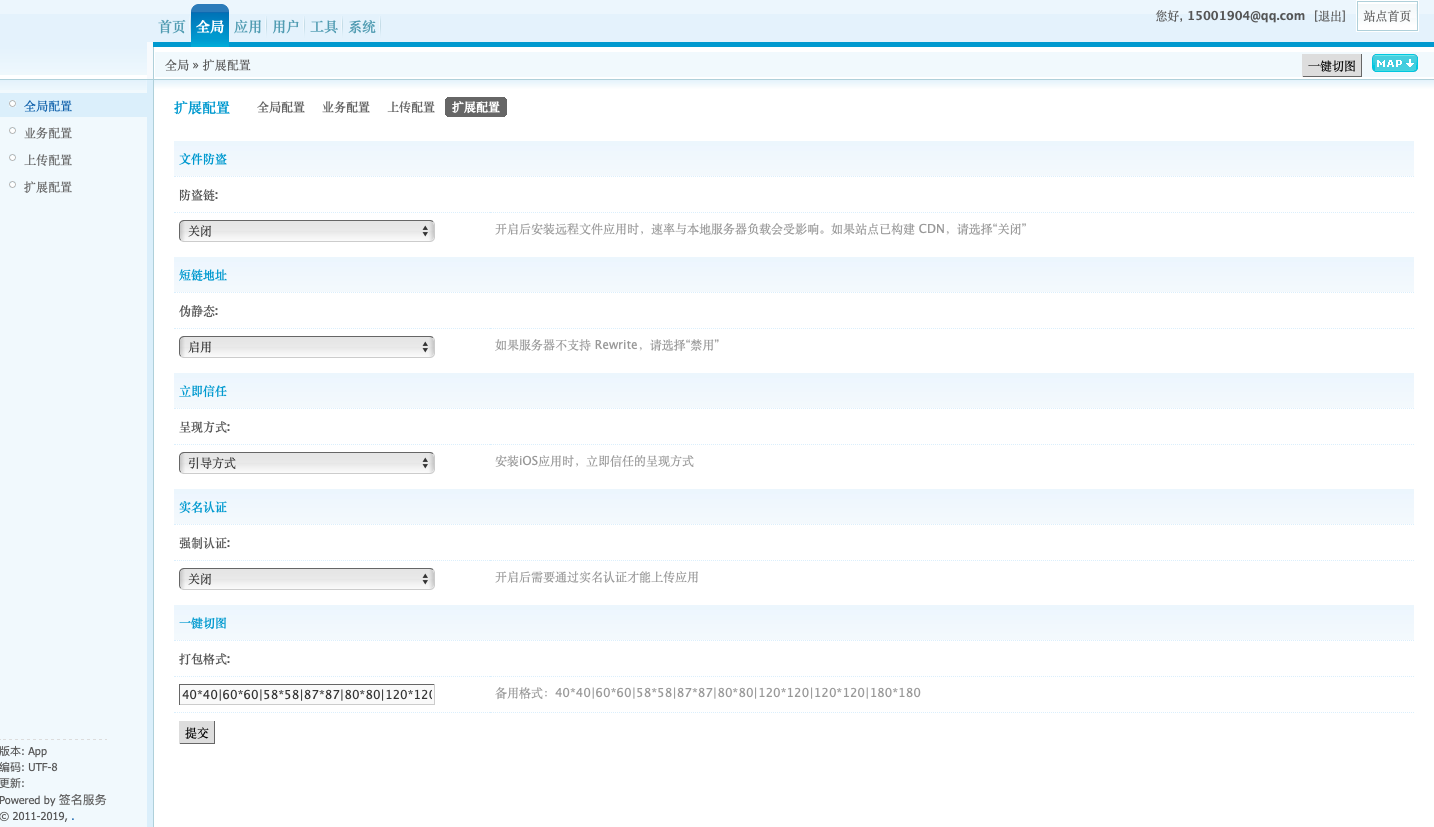1434x827 pixels.
Task: Go to the 应用 top menu
Action: click(247, 27)
